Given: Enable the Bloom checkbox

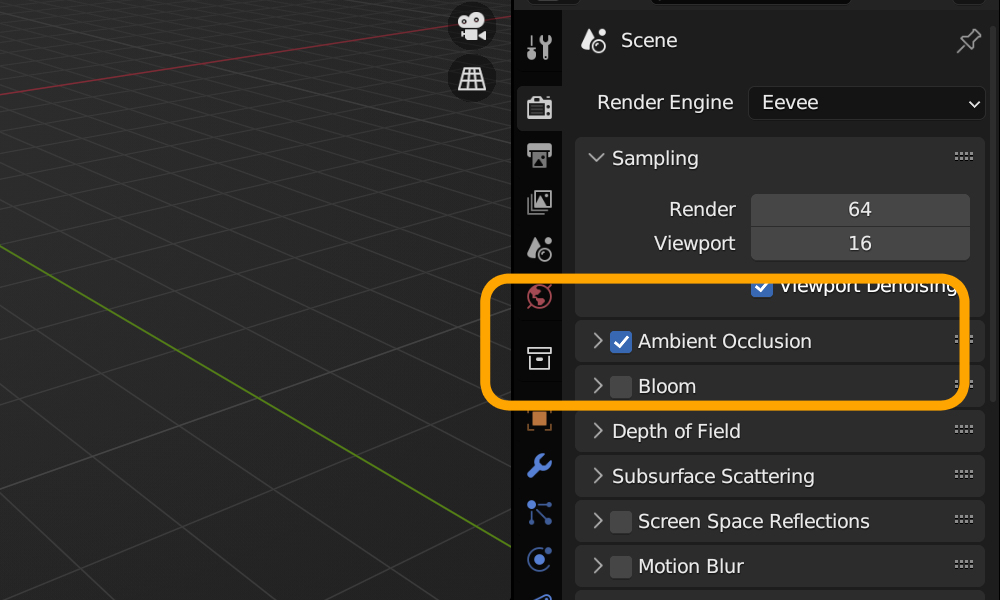Looking at the screenshot, I should pyautogui.click(x=621, y=386).
